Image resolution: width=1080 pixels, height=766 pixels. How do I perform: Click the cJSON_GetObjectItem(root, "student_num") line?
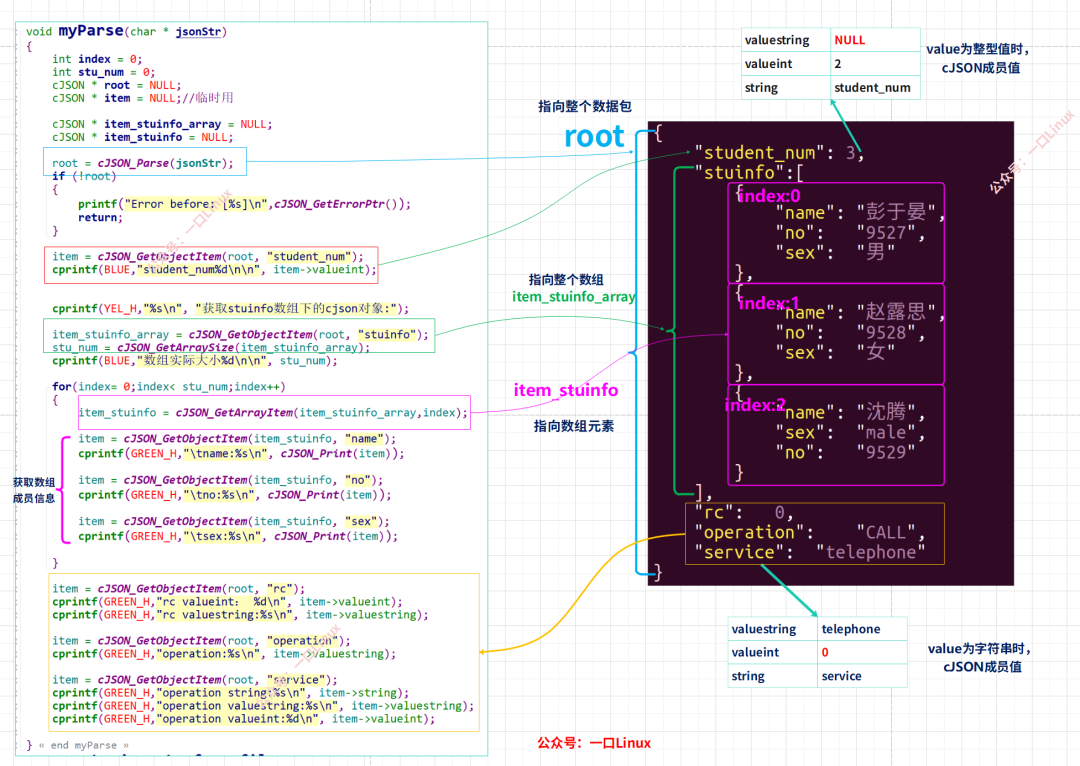tap(207, 256)
